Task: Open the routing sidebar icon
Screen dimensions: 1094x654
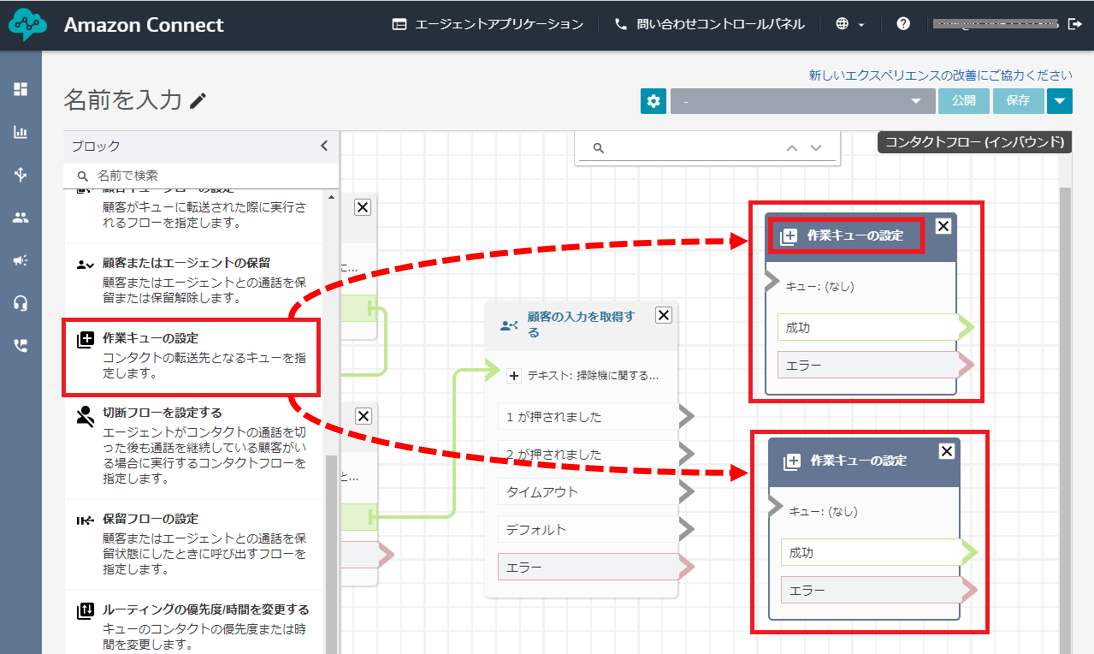Action: (x=20, y=174)
